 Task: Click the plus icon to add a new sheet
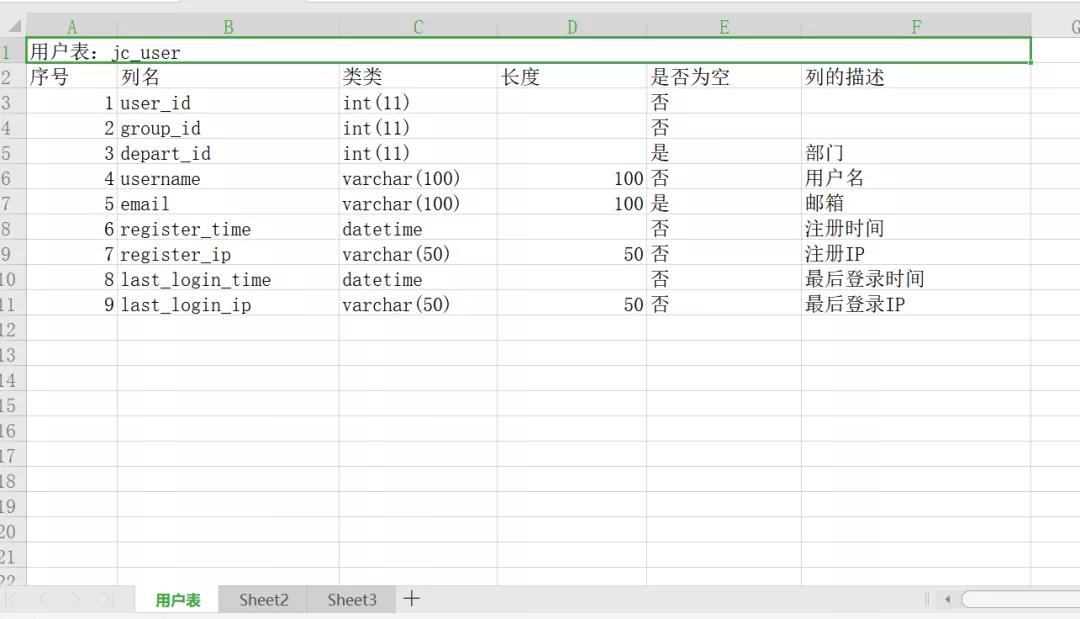pyautogui.click(x=411, y=599)
